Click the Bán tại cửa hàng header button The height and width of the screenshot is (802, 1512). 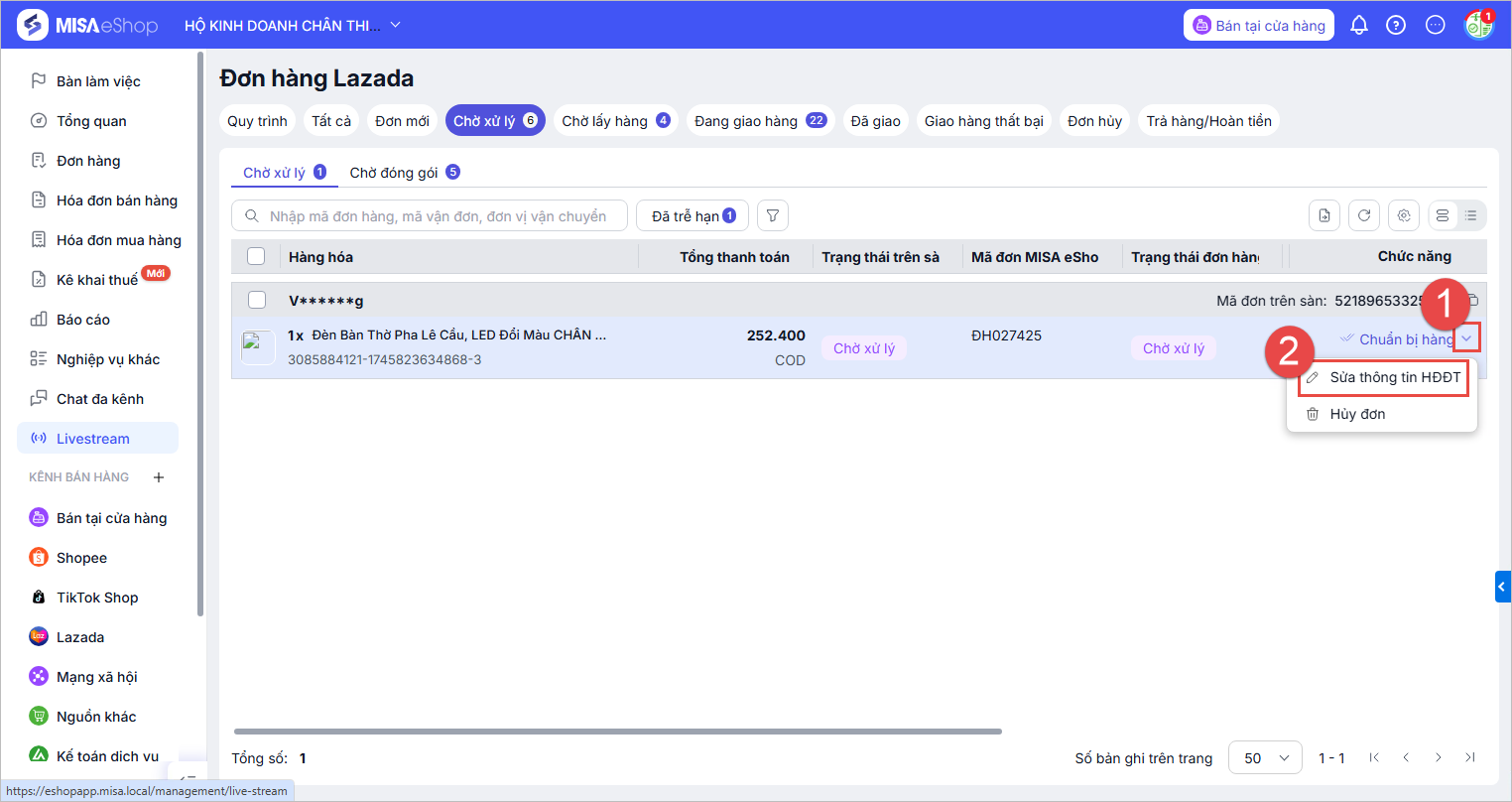click(x=1259, y=26)
